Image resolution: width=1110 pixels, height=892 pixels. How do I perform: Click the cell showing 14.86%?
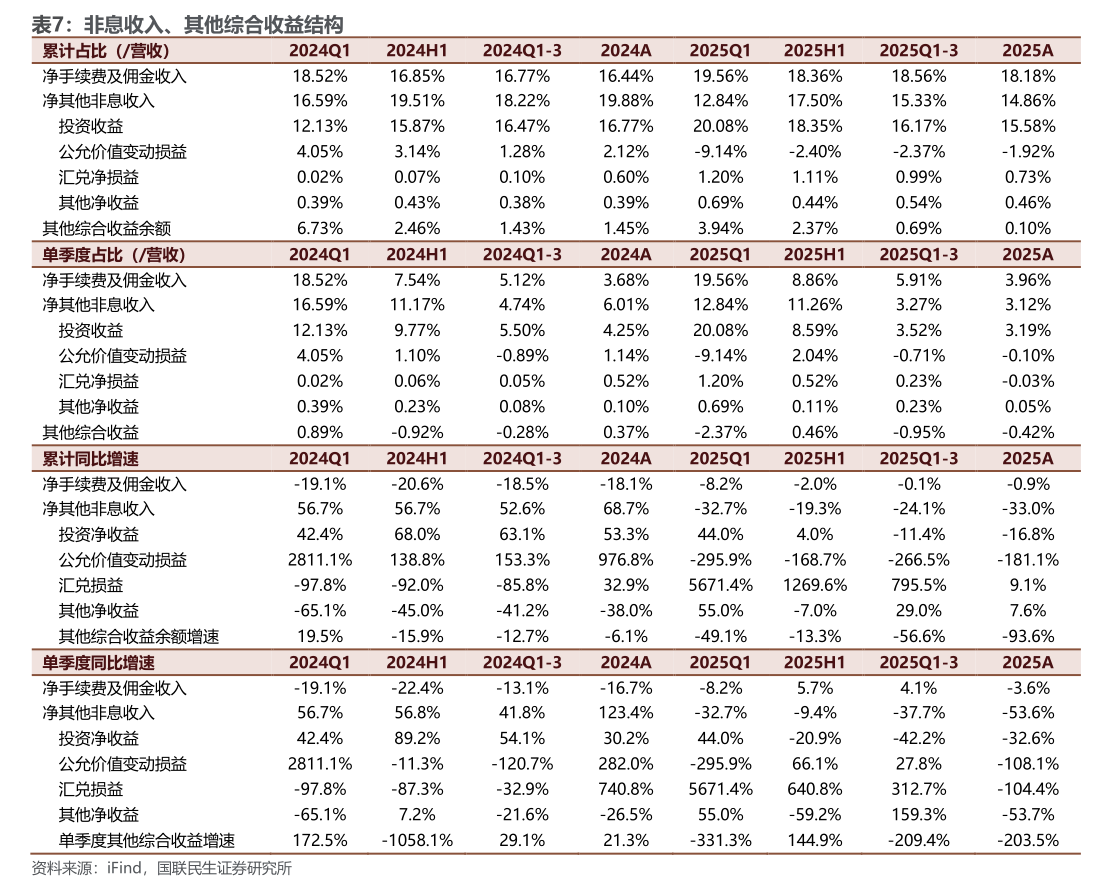pos(1028,101)
